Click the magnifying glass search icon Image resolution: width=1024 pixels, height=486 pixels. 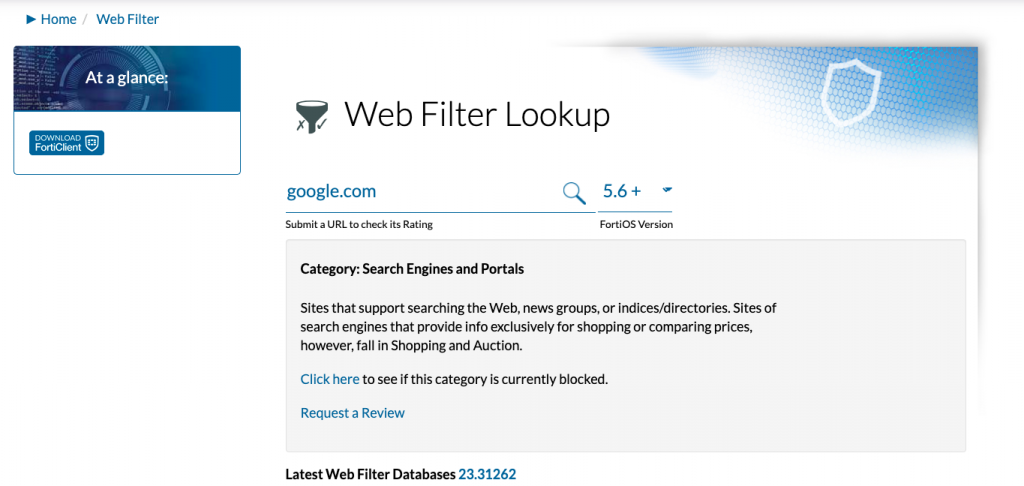click(574, 193)
